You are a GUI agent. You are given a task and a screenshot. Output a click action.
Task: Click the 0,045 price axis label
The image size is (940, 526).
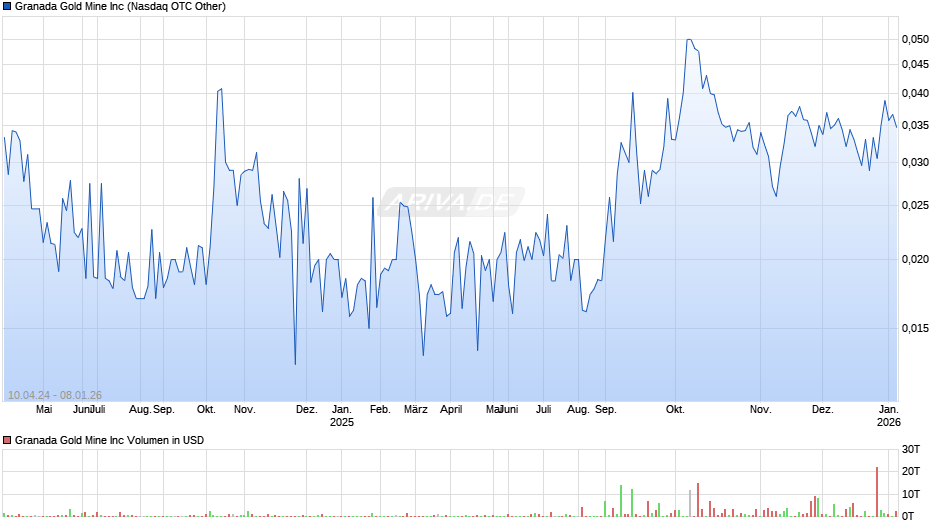[915, 65]
